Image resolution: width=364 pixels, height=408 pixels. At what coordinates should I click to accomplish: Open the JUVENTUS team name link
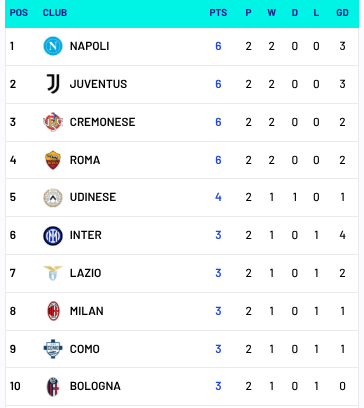tap(98, 84)
